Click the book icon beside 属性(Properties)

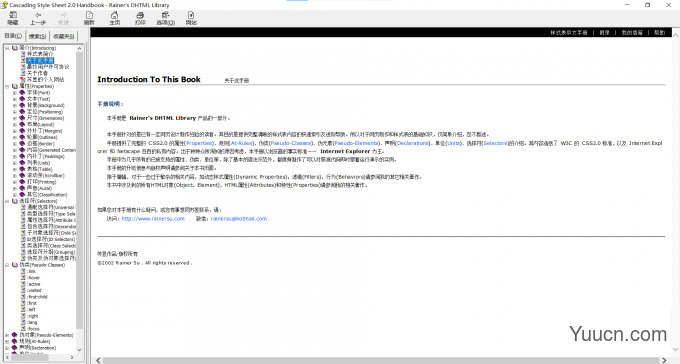click(15, 86)
